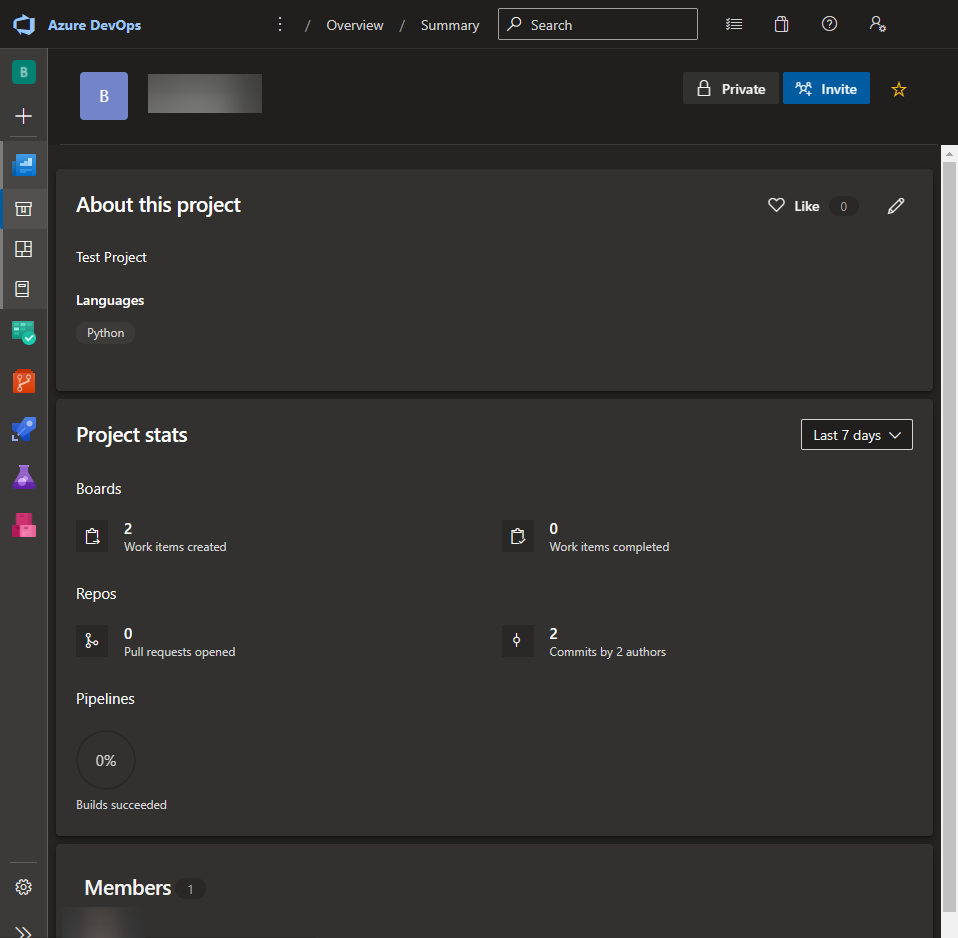Go to Overview breadcrumb
The width and height of the screenshot is (958, 938).
(354, 25)
